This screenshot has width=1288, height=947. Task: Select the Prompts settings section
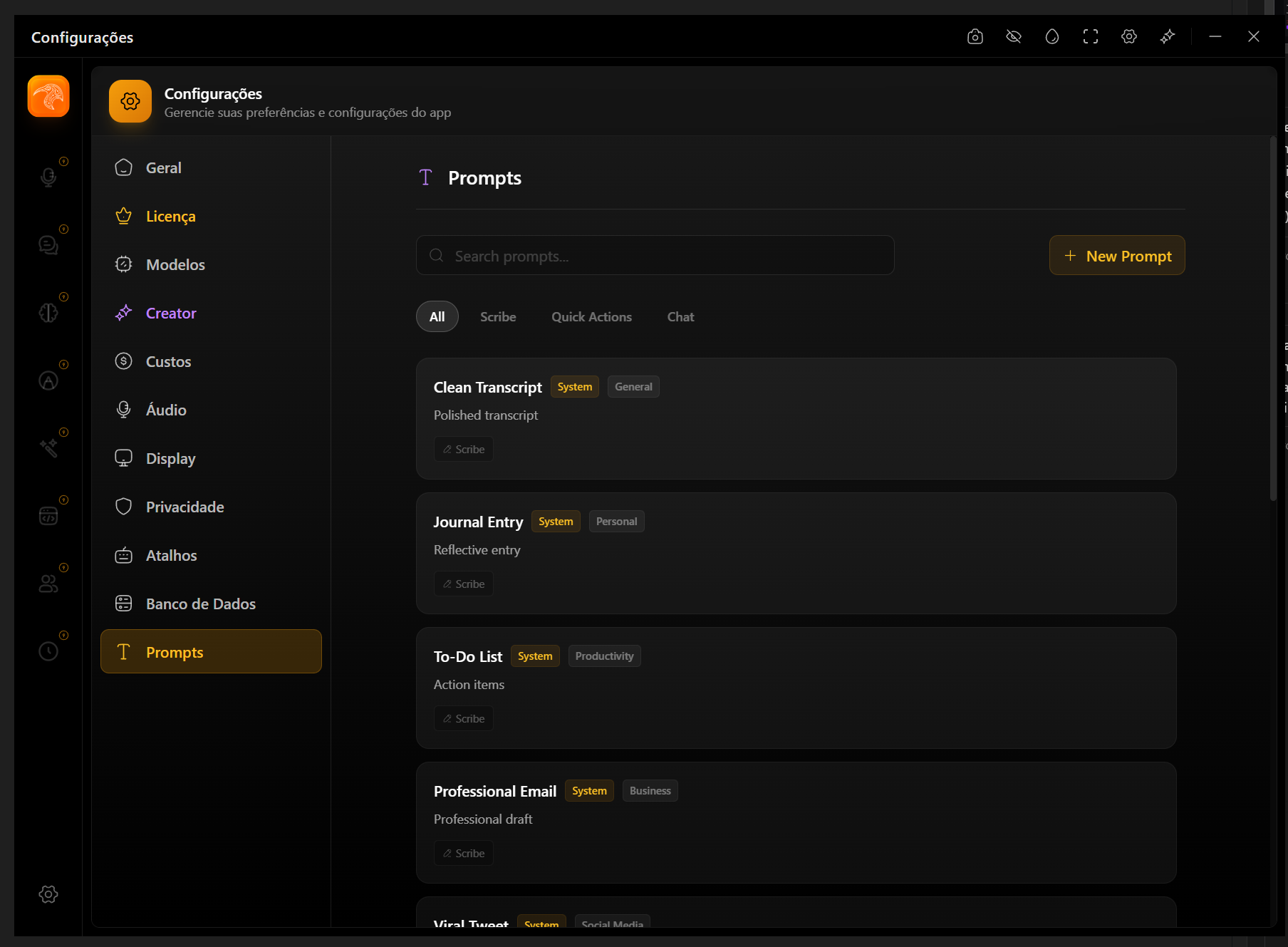[x=211, y=651]
